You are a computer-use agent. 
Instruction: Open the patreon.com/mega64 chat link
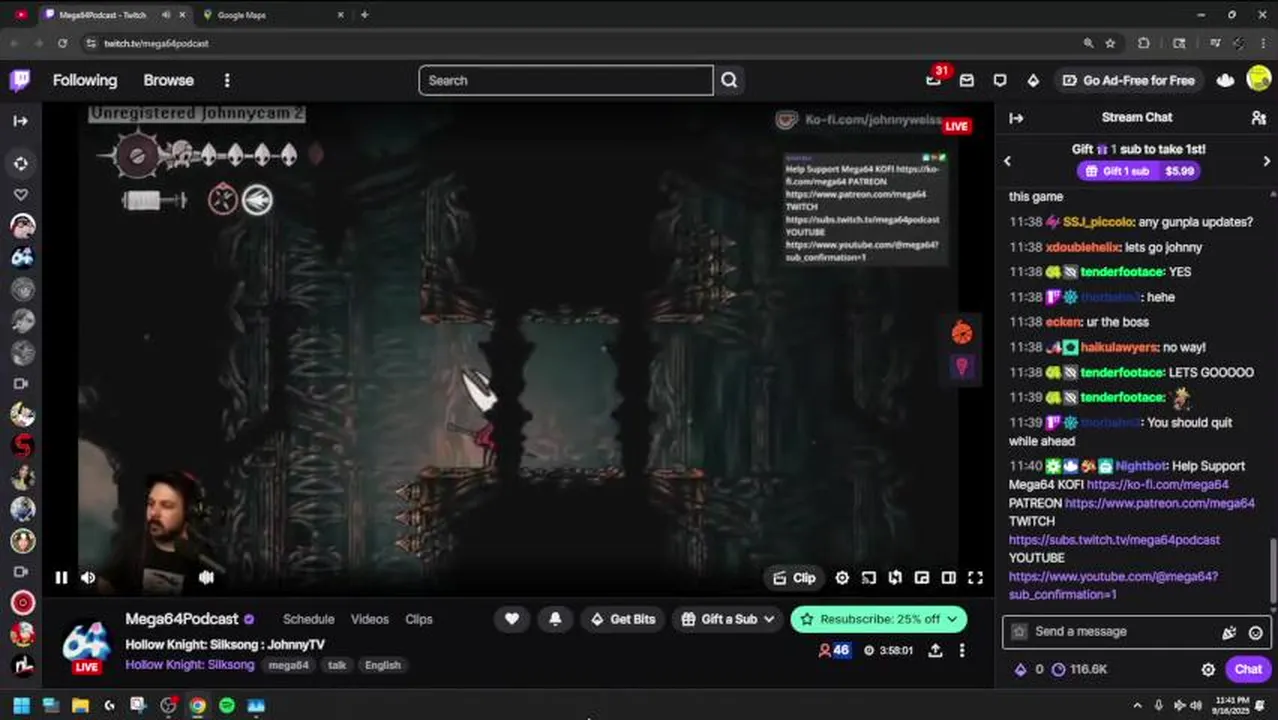[x=1159, y=503]
